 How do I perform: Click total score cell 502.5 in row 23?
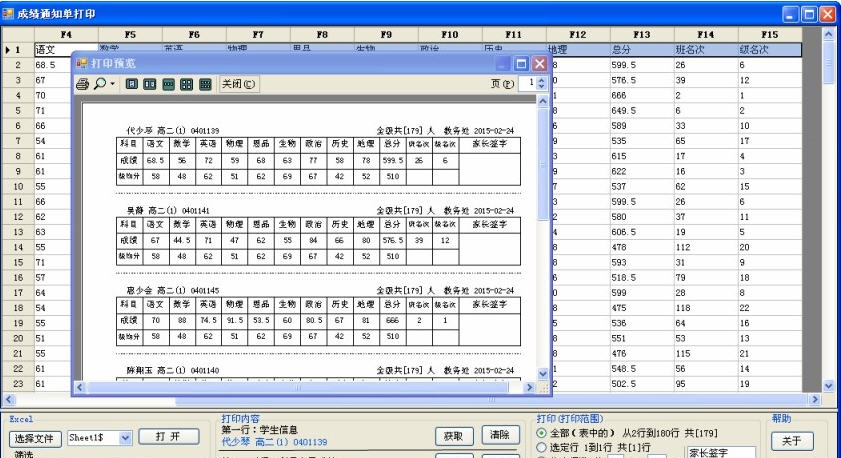tap(641, 384)
